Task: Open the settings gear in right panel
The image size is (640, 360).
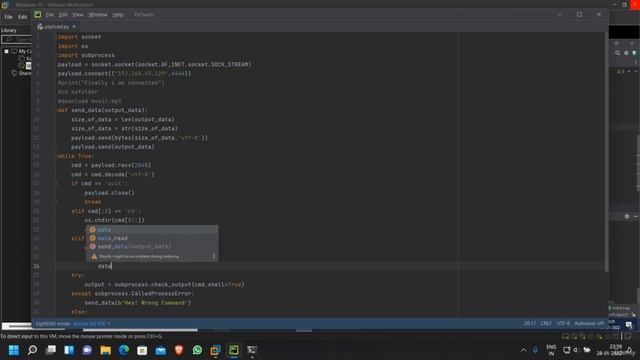Action: [x=626, y=53]
